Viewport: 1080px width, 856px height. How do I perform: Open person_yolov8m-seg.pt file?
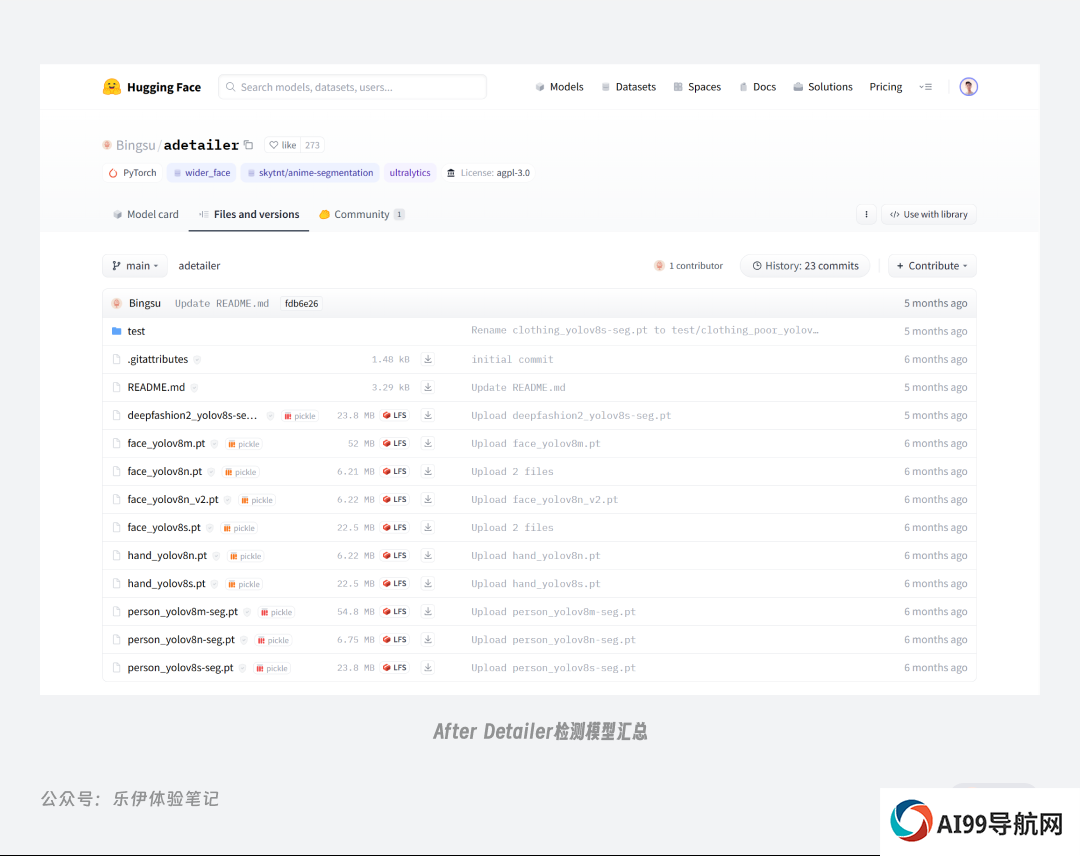coord(183,612)
